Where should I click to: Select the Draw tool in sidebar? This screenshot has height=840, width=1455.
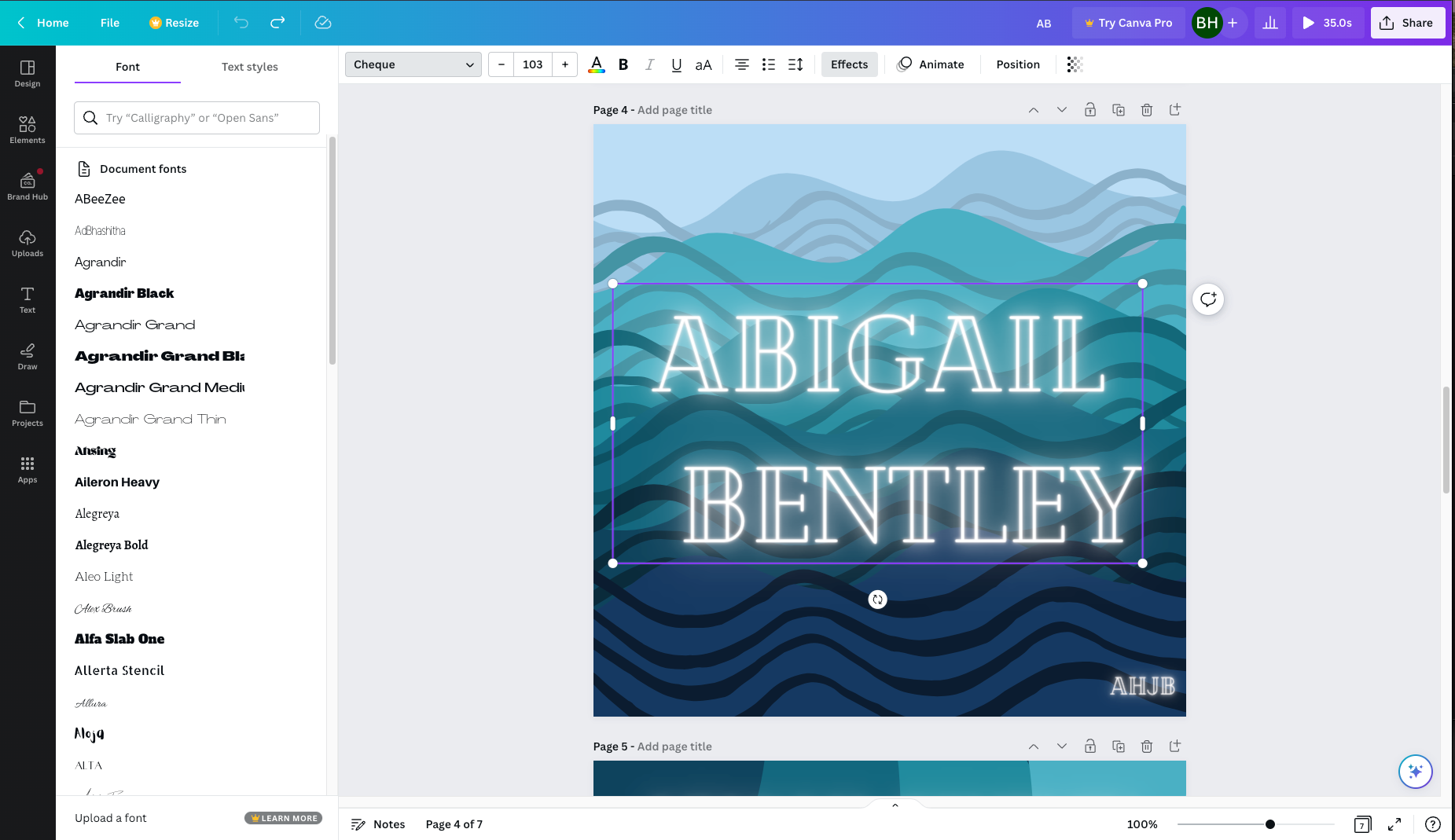click(28, 356)
